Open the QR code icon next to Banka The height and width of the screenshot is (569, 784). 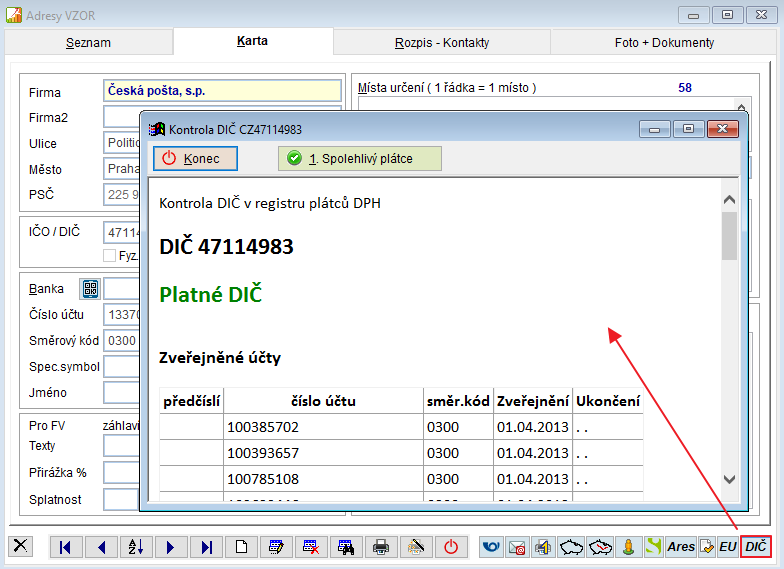(90, 288)
